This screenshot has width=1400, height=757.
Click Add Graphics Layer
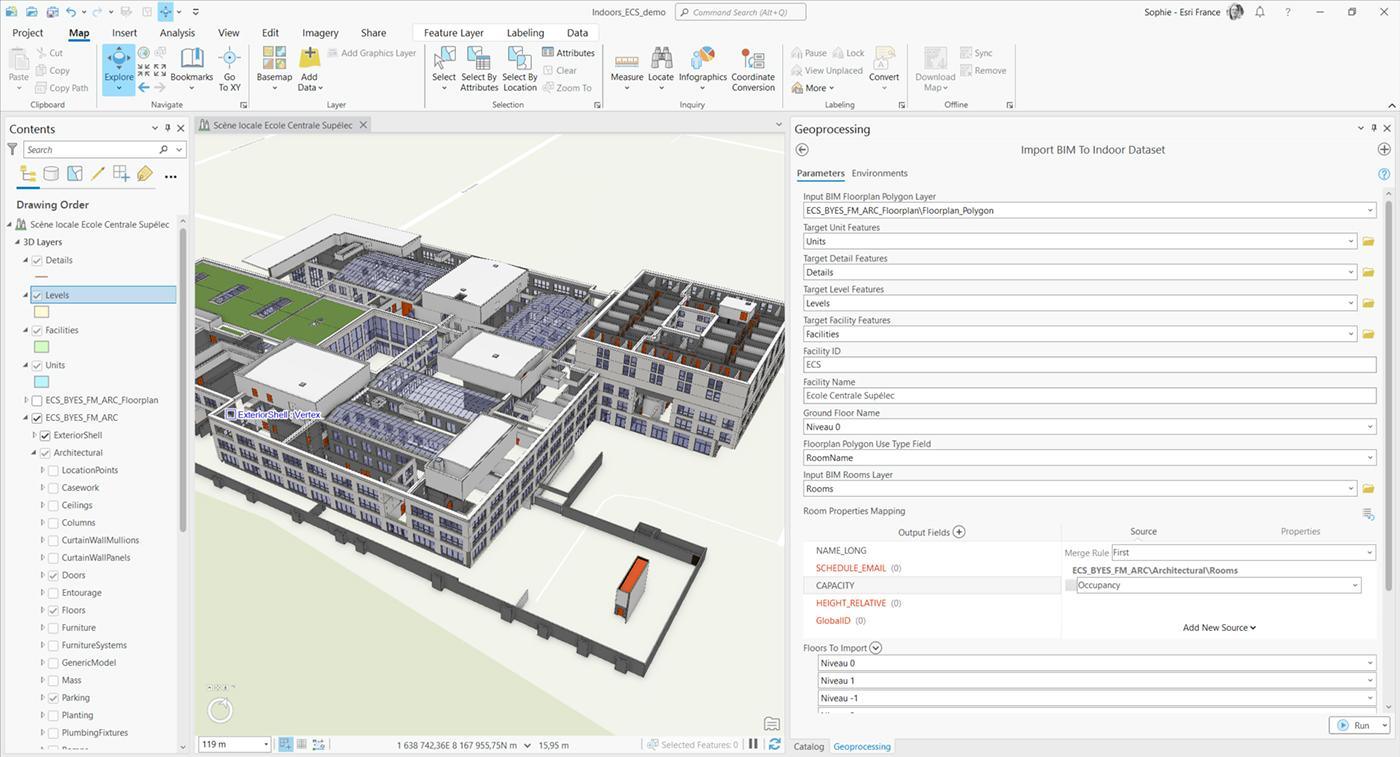click(x=370, y=53)
